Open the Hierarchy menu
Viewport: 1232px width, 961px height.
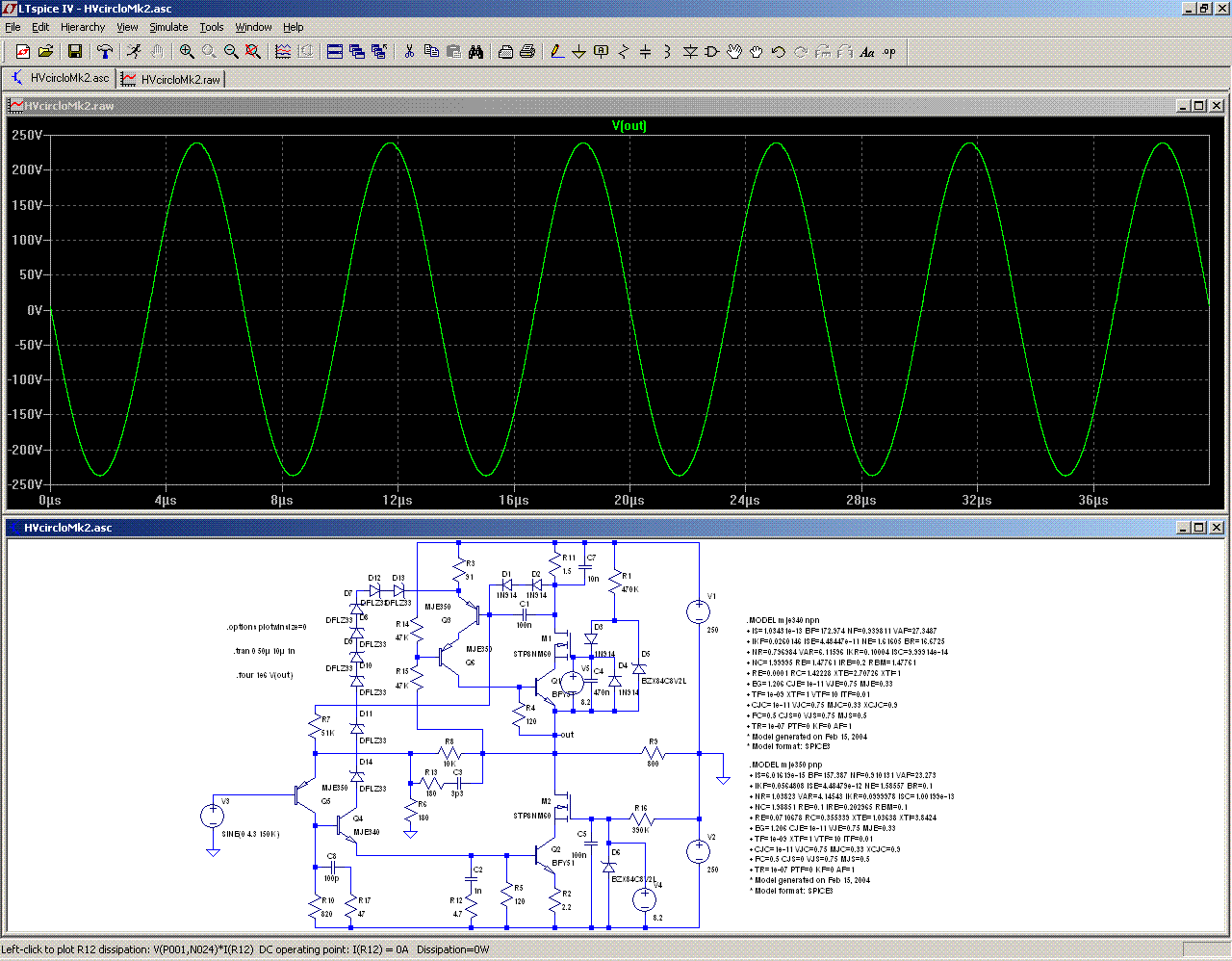pos(83,27)
